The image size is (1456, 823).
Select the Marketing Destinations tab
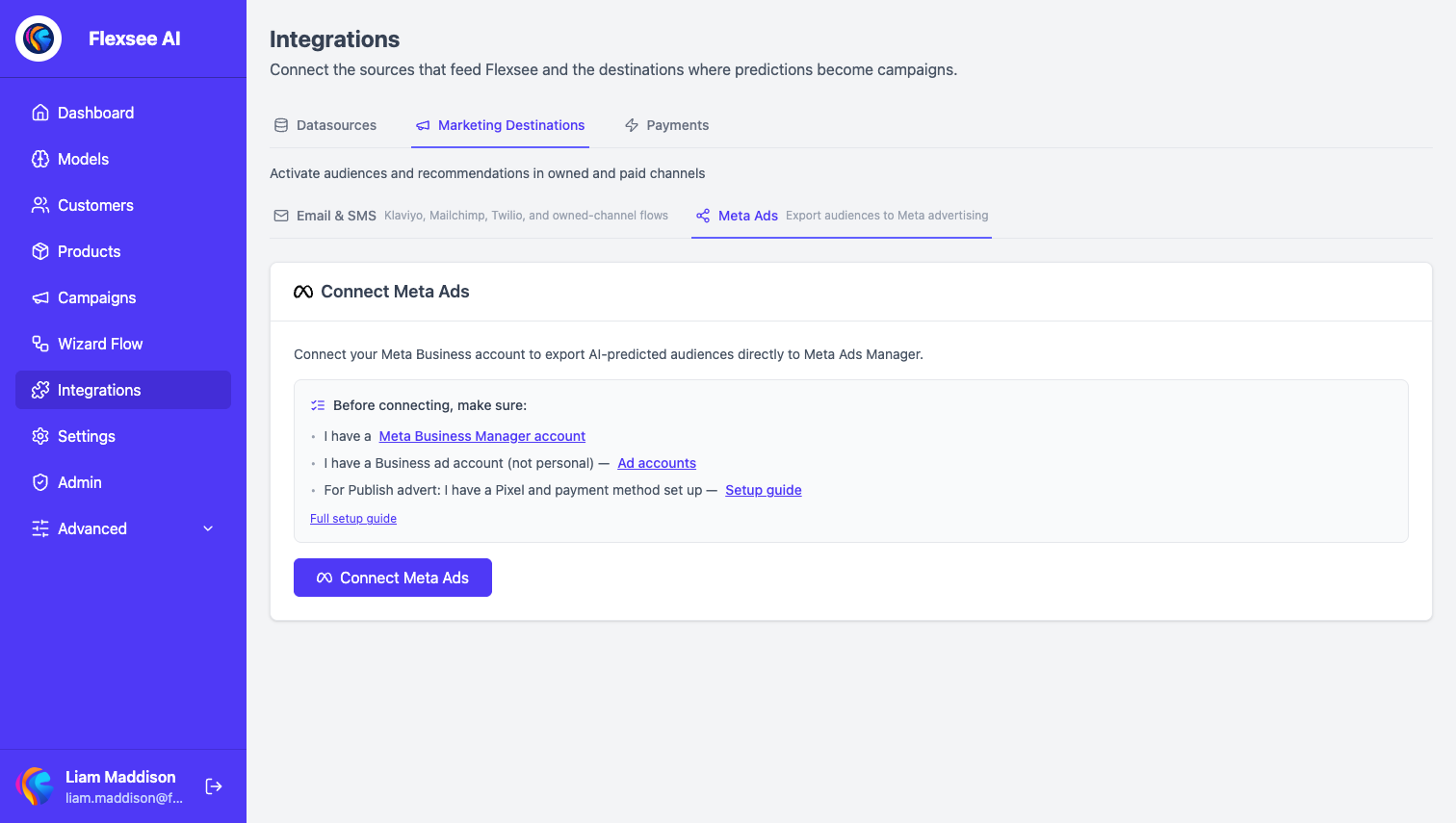coord(500,125)
